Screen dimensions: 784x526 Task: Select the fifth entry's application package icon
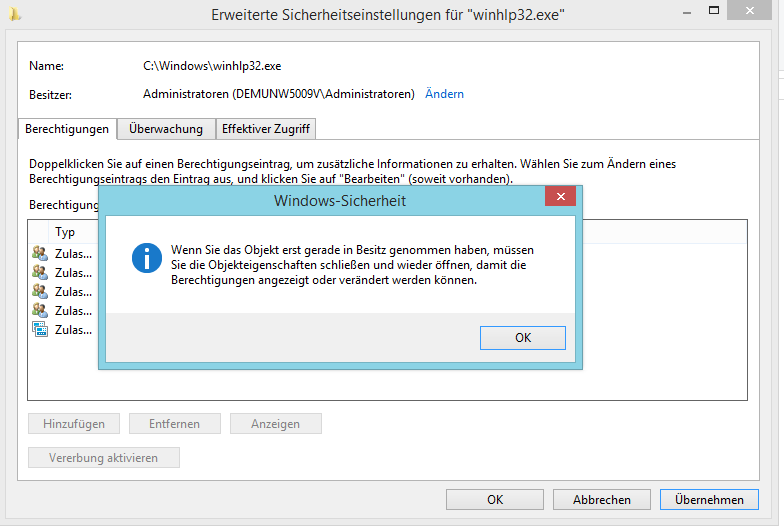pyautogui.click(x=40, y=329)
